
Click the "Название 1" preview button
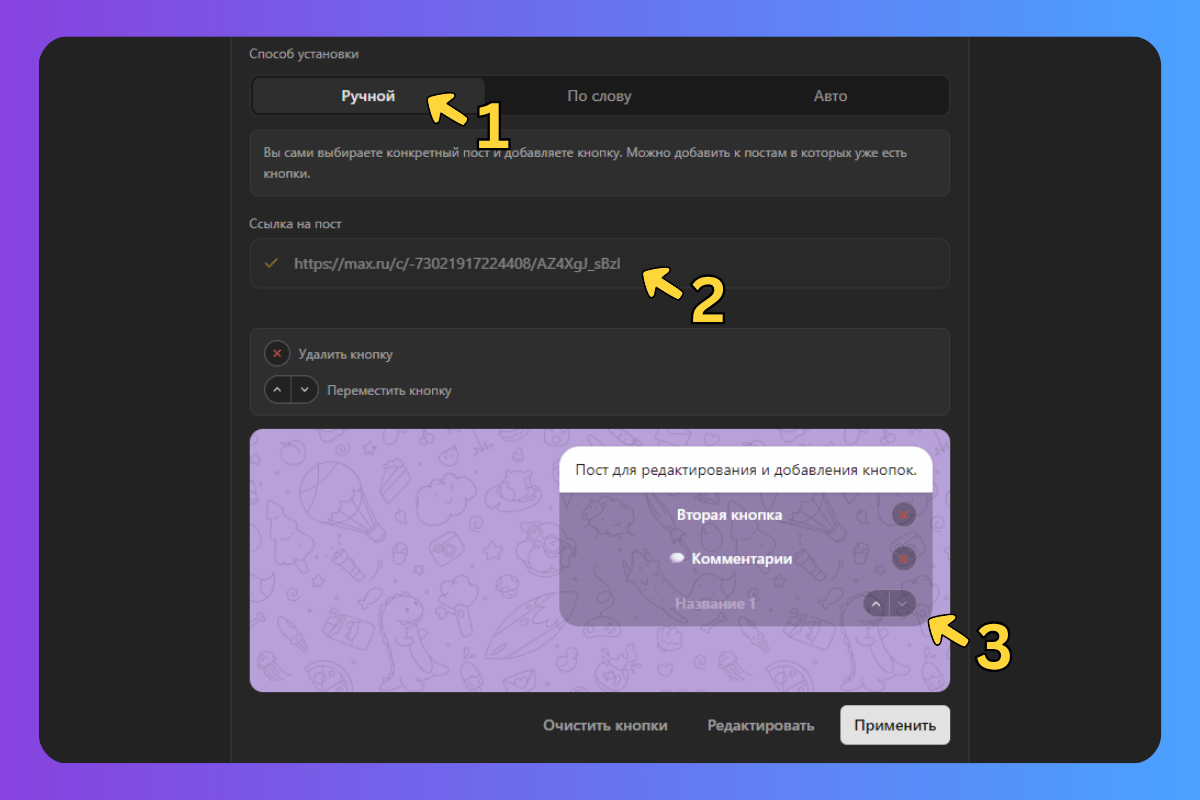pos(715,603)
